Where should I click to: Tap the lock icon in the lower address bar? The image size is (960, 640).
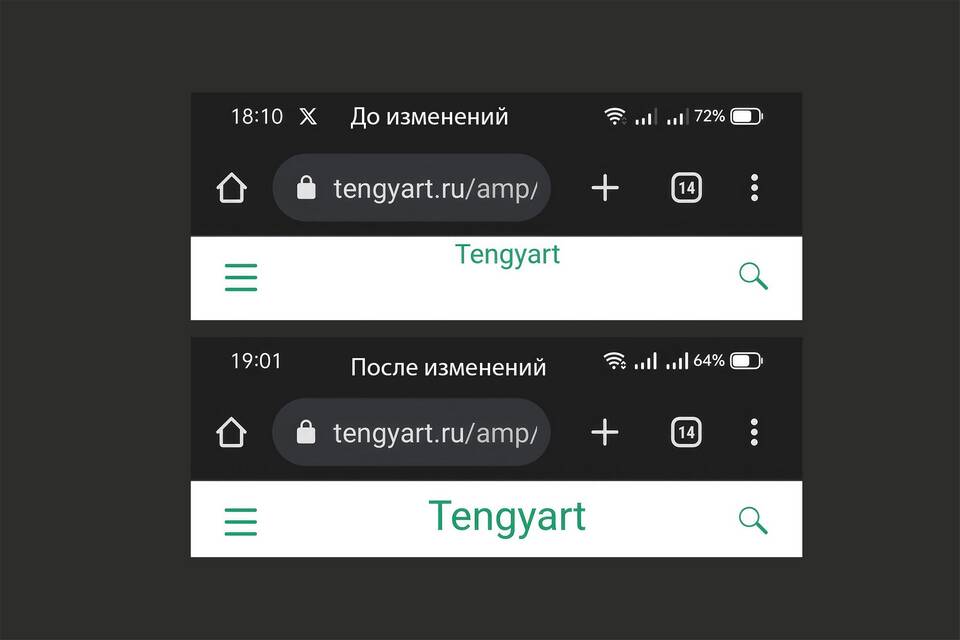point(306,432)
